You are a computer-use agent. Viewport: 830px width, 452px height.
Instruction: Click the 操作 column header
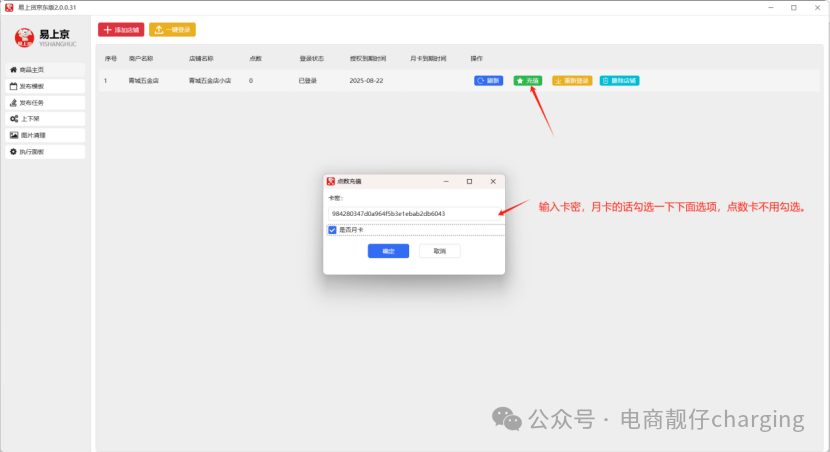[x=476, y=59]
